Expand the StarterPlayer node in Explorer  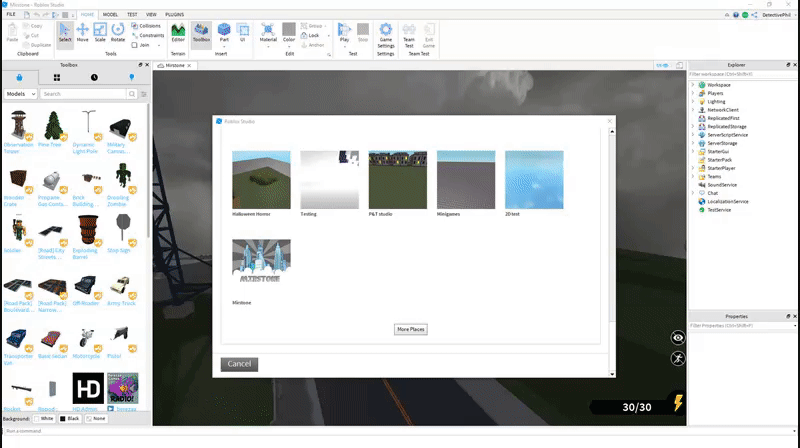coord(692,168)
